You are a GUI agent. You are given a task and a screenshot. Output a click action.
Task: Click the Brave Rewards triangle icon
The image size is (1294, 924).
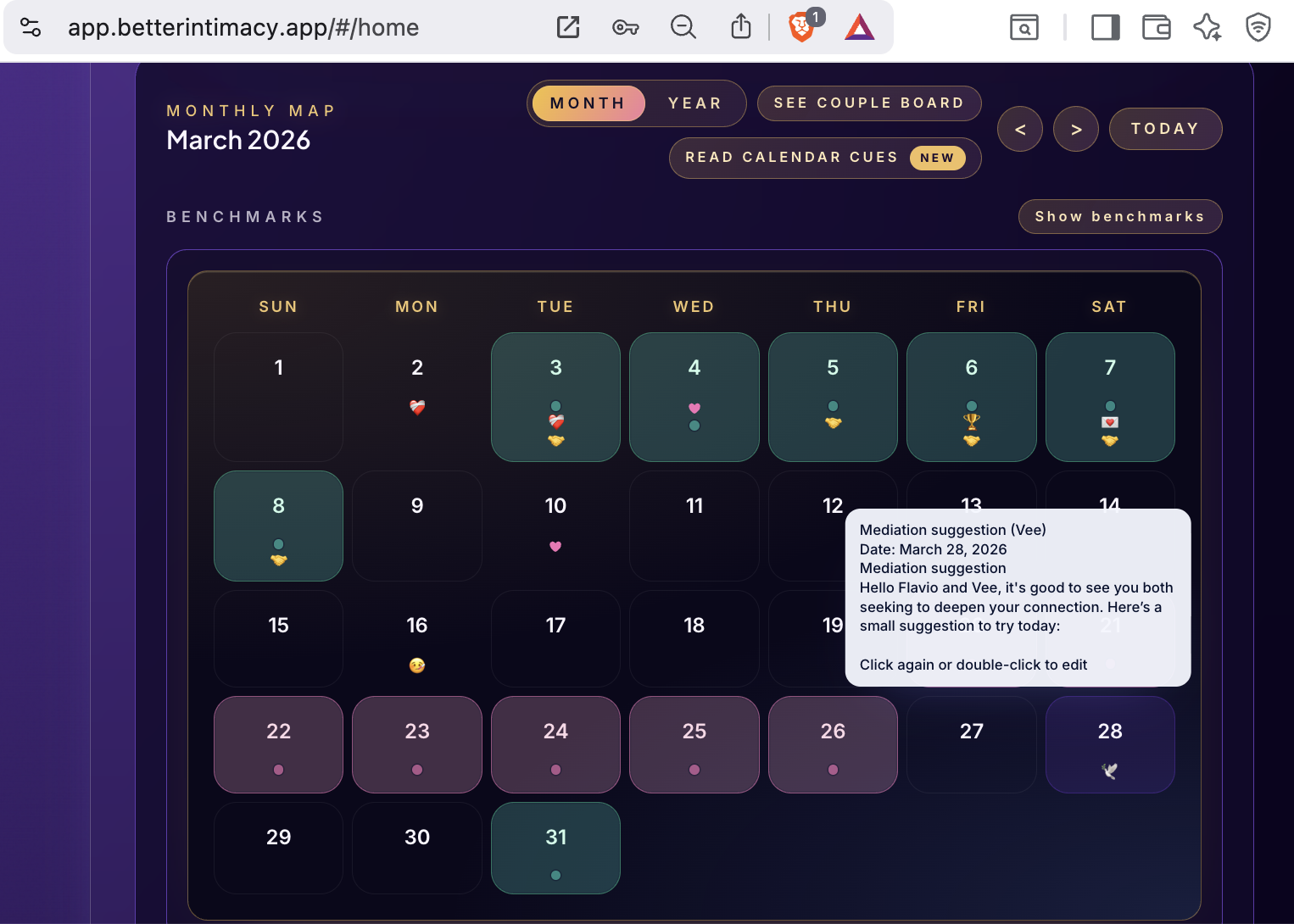tap(859, 27)
